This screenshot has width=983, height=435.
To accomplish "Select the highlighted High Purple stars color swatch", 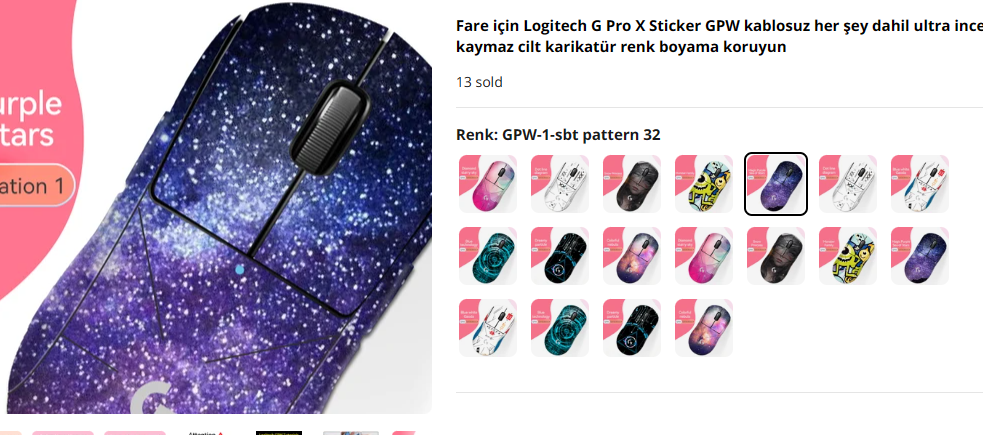I will (x=776, y=184).
